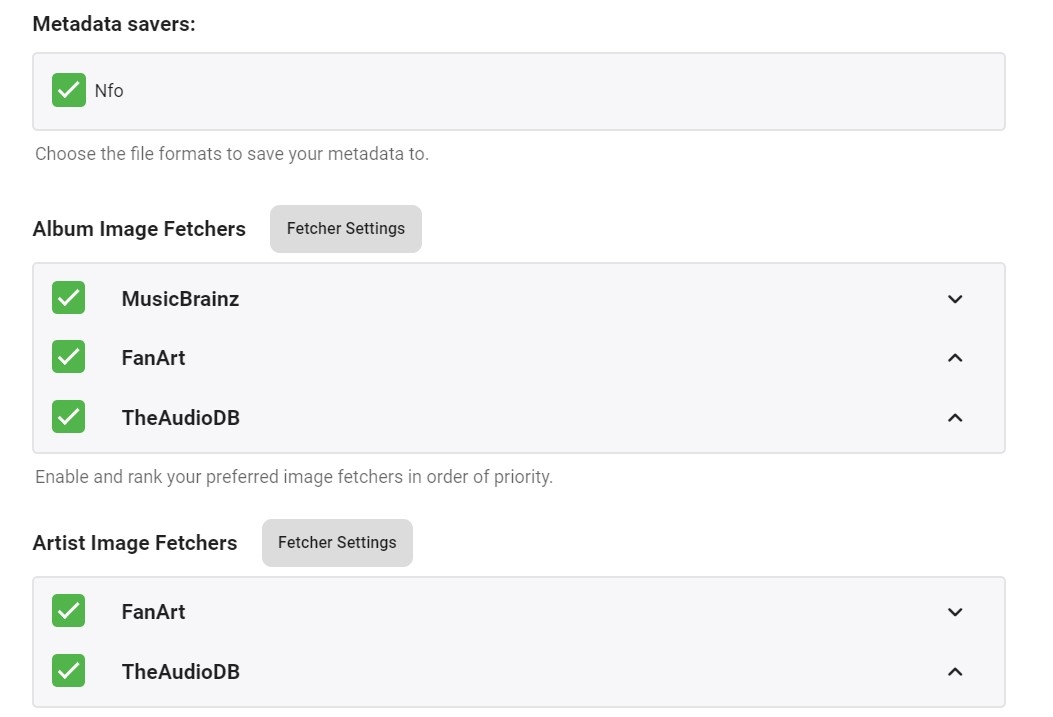Move artist FanArt fetcher down
This screenshot has height=717, width=1053.
click(955, 612)
